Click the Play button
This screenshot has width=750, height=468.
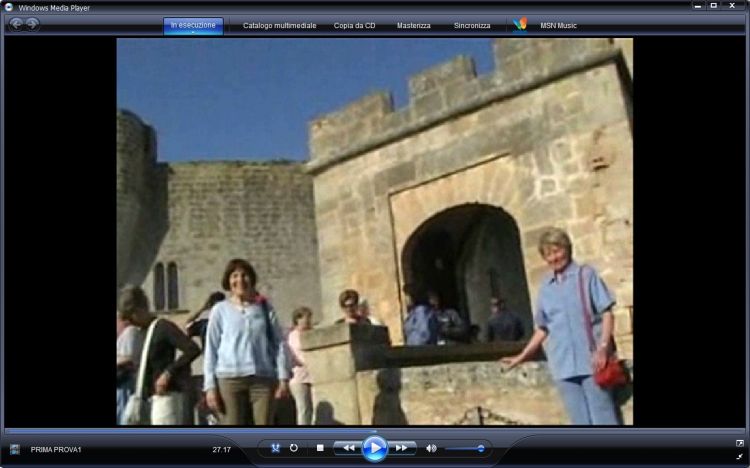(375, 448)
